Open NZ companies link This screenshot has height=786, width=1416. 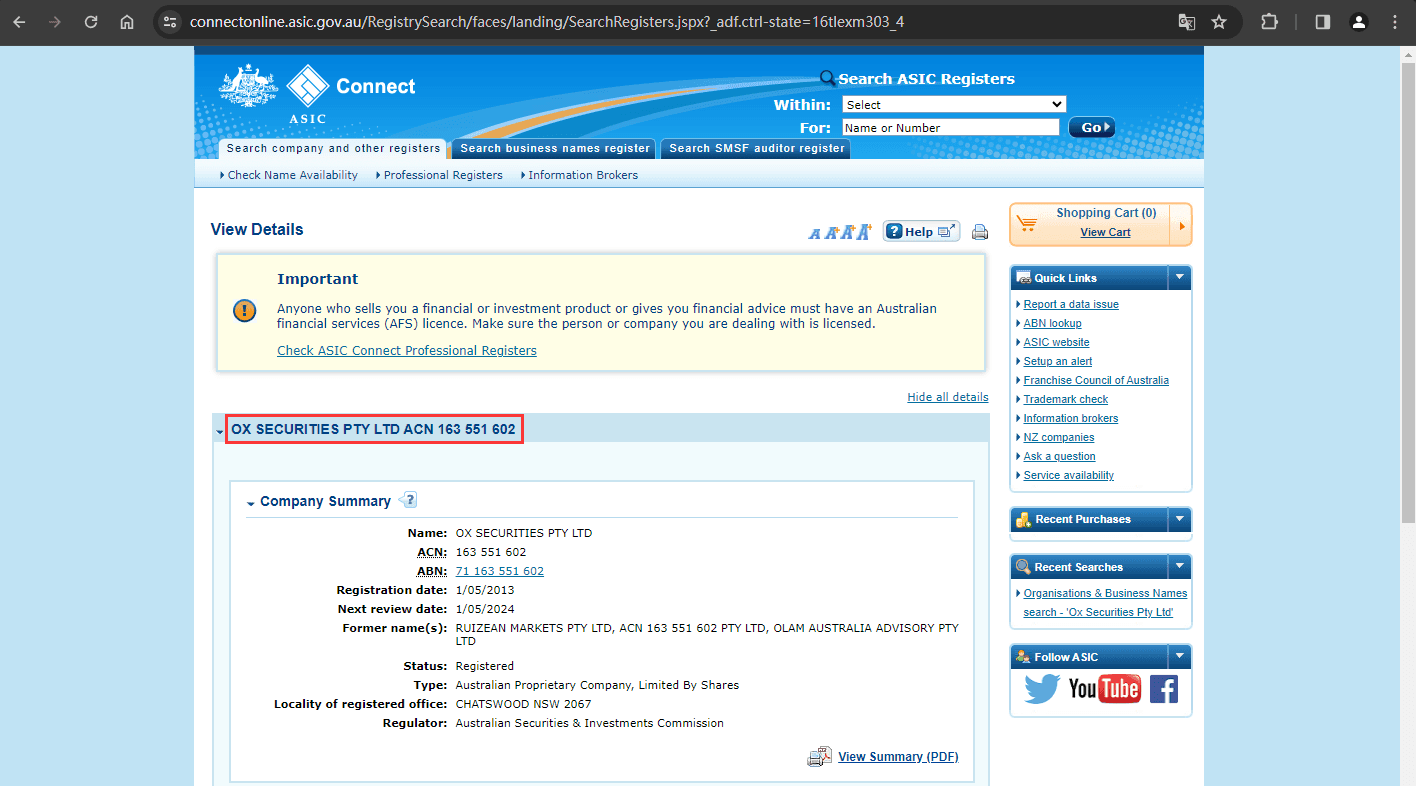pyautogui.click(x=1059, y=437)
